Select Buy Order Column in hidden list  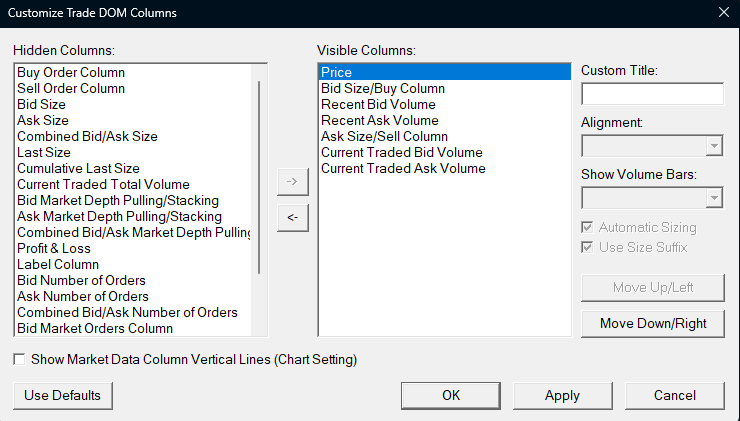[71, 73]
